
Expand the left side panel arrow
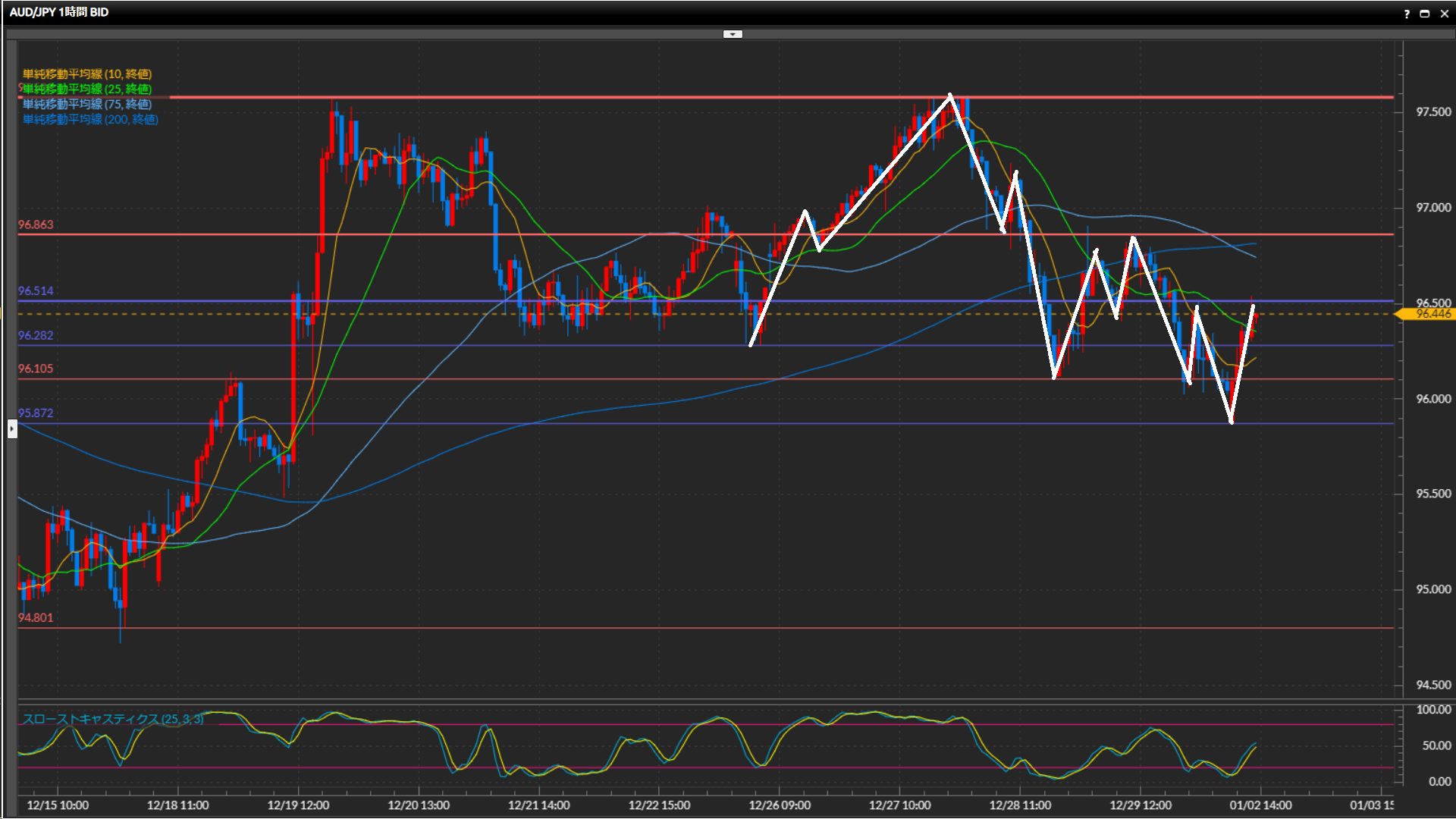[12, 430]
